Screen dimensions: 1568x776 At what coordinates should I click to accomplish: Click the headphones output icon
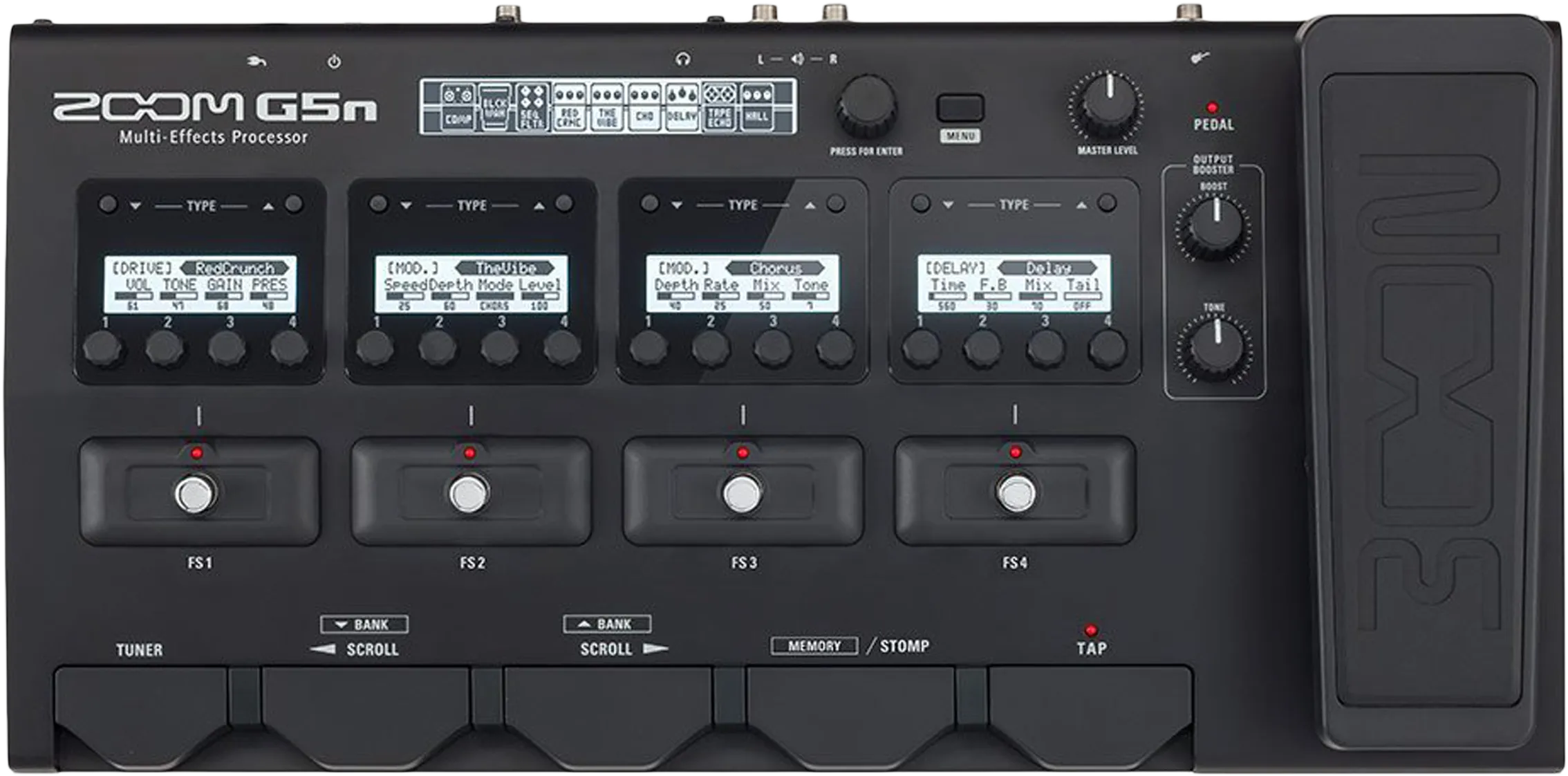tap(683, 59)
